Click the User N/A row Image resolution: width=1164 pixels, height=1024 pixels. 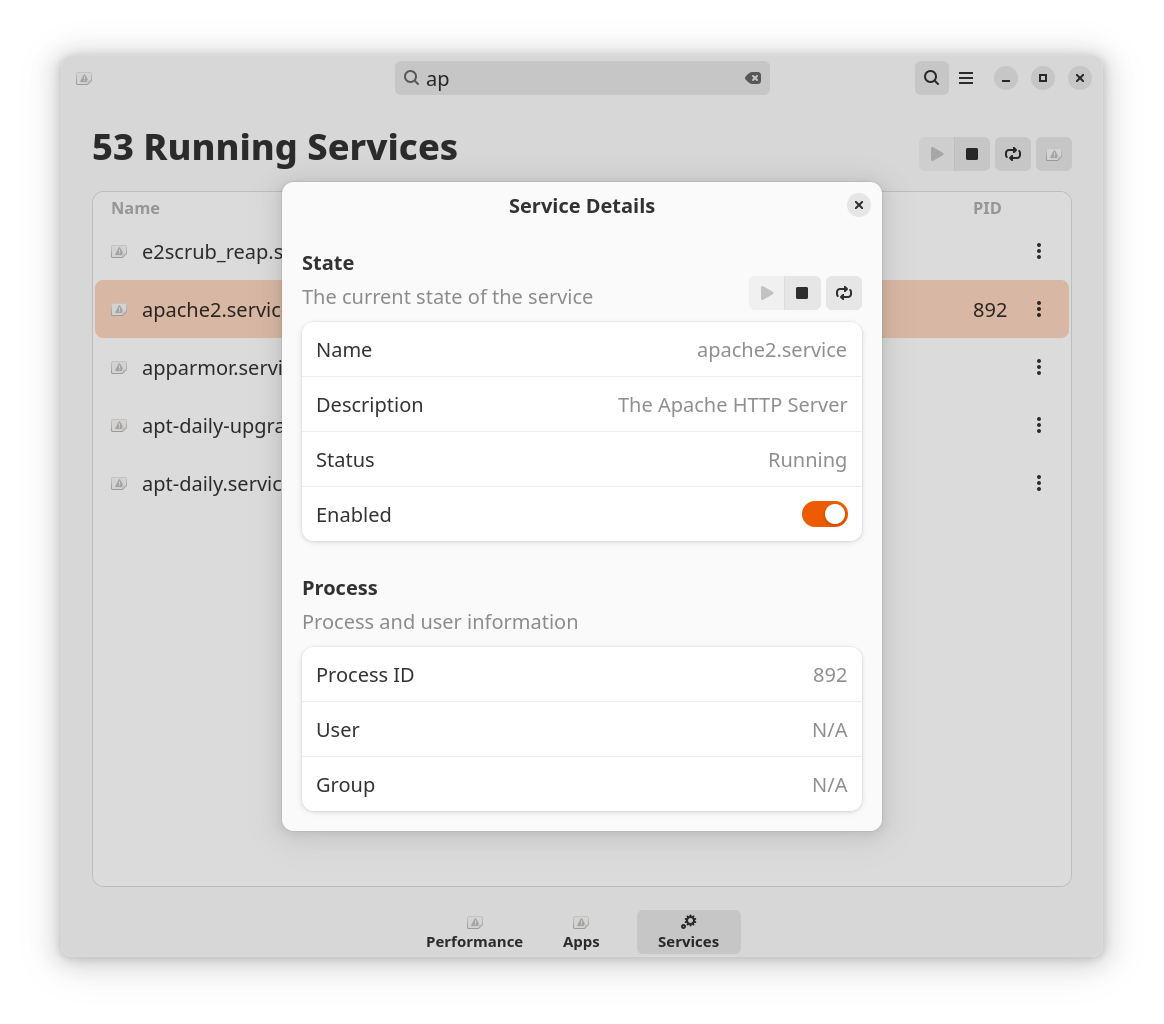(x=582, y=729)
